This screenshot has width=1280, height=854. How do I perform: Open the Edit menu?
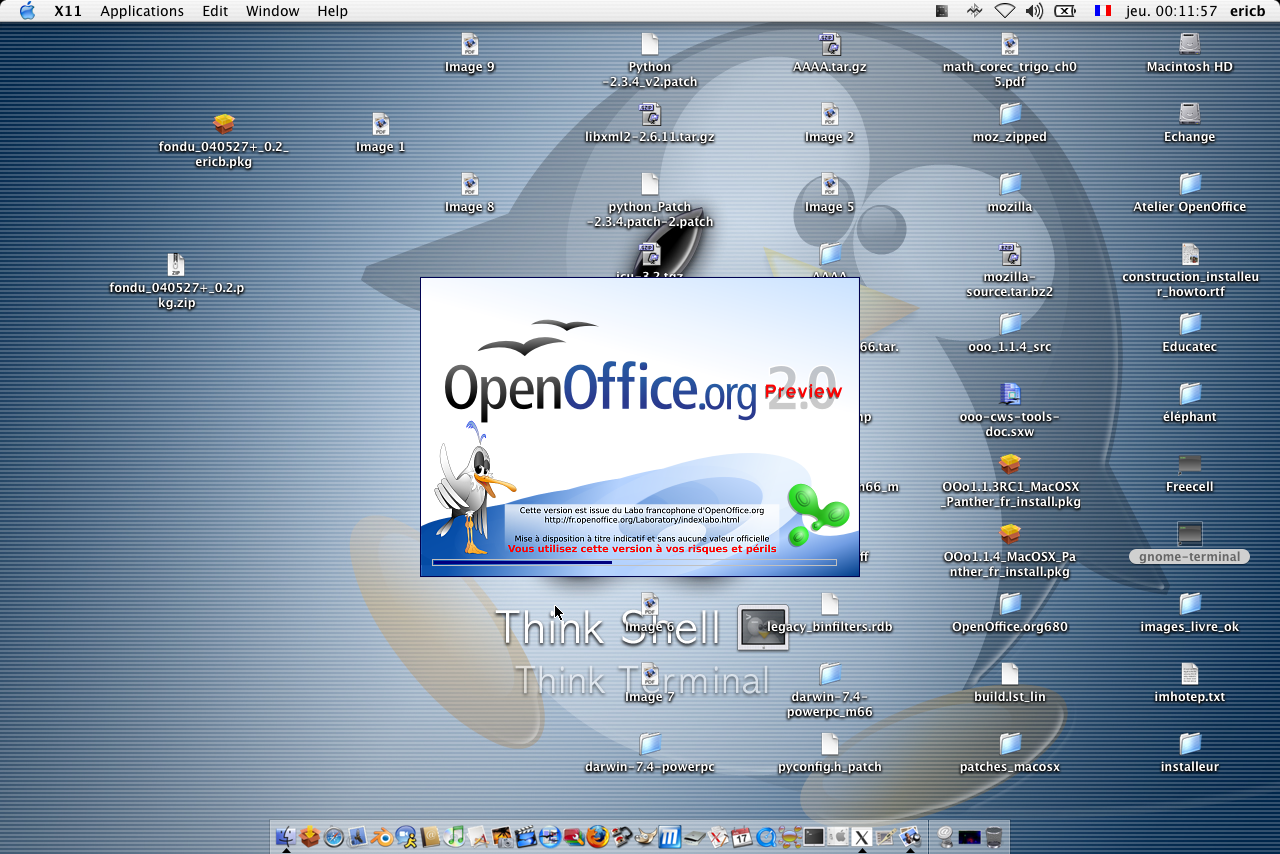(x=215, y=11)
